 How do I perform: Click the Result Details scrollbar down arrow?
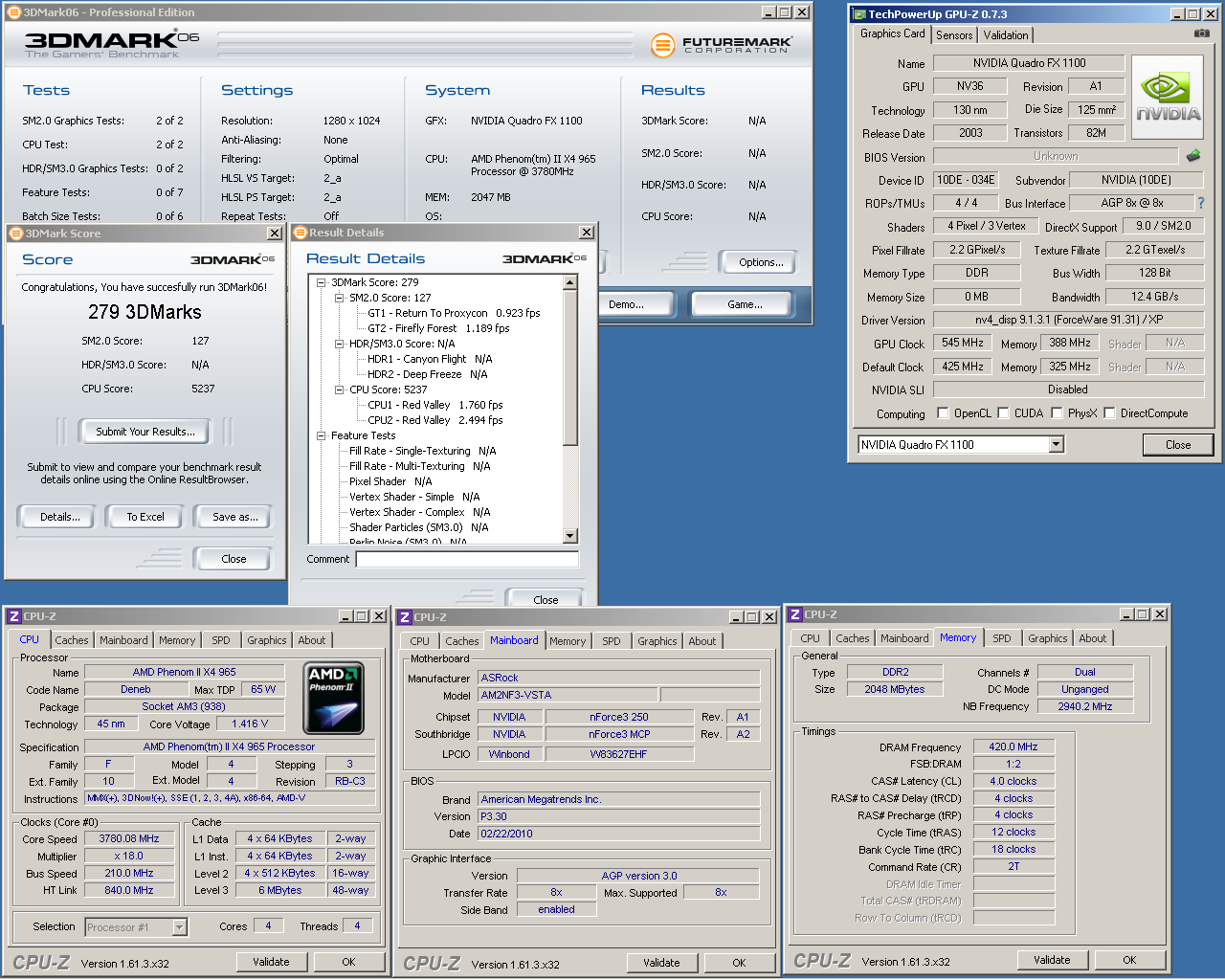[x=570, y=536]
